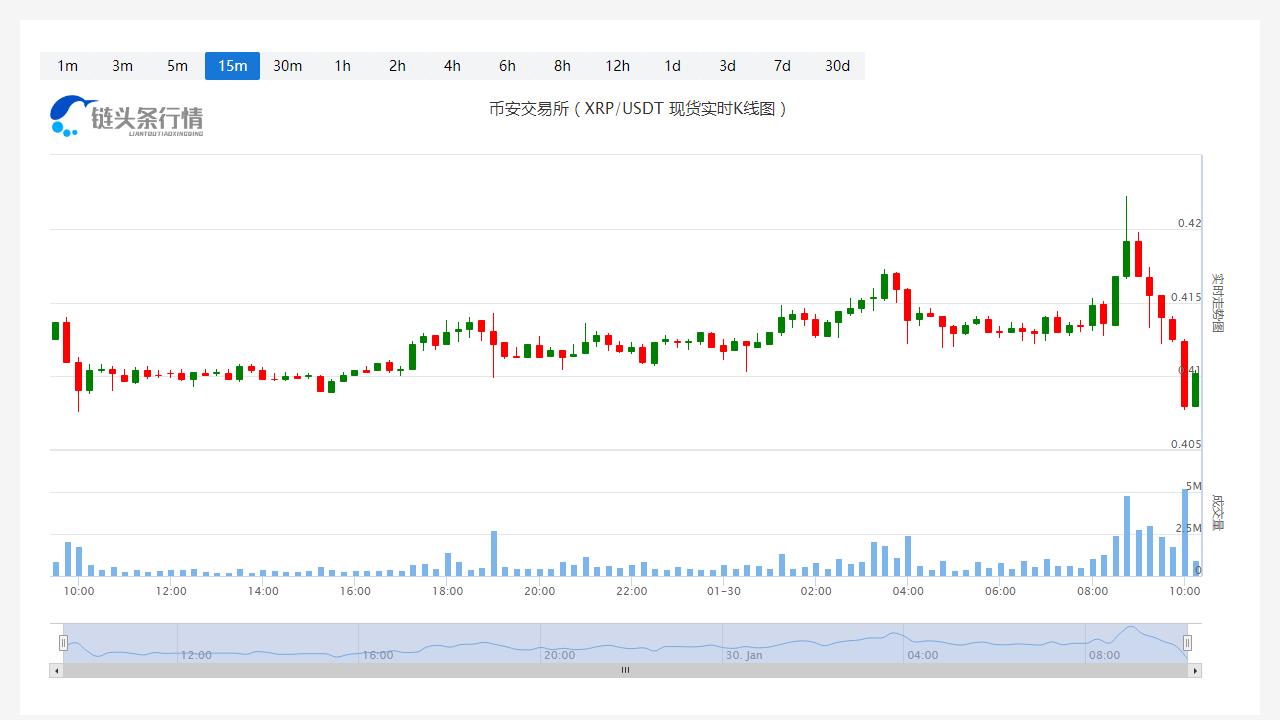This screenshot has height=720, width=1280.
Task: Click the scrollbar right arrow
Action: (1194, 670)
